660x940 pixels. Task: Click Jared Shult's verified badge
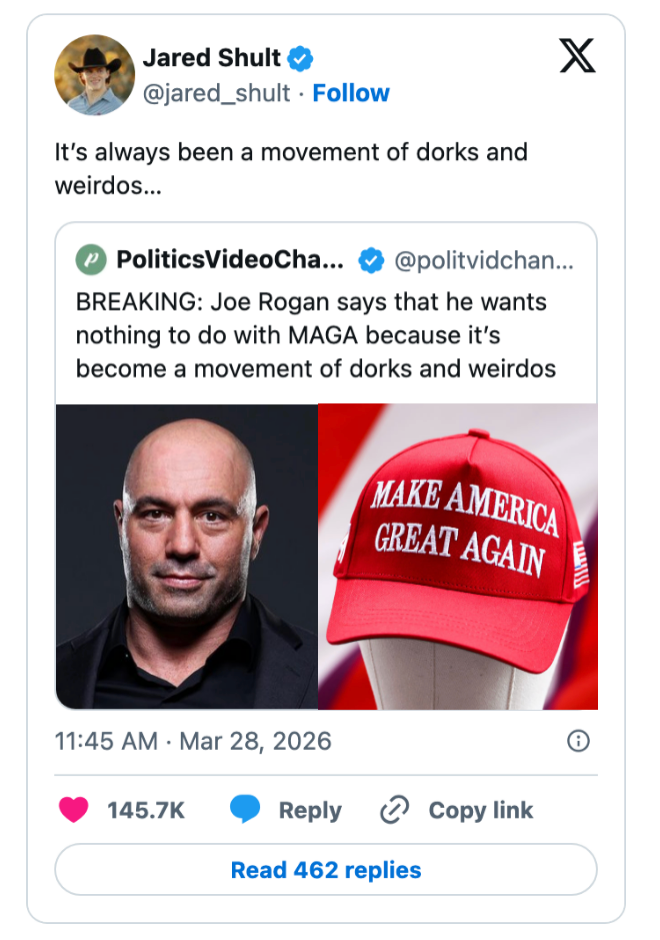click(x=300, y=59)
